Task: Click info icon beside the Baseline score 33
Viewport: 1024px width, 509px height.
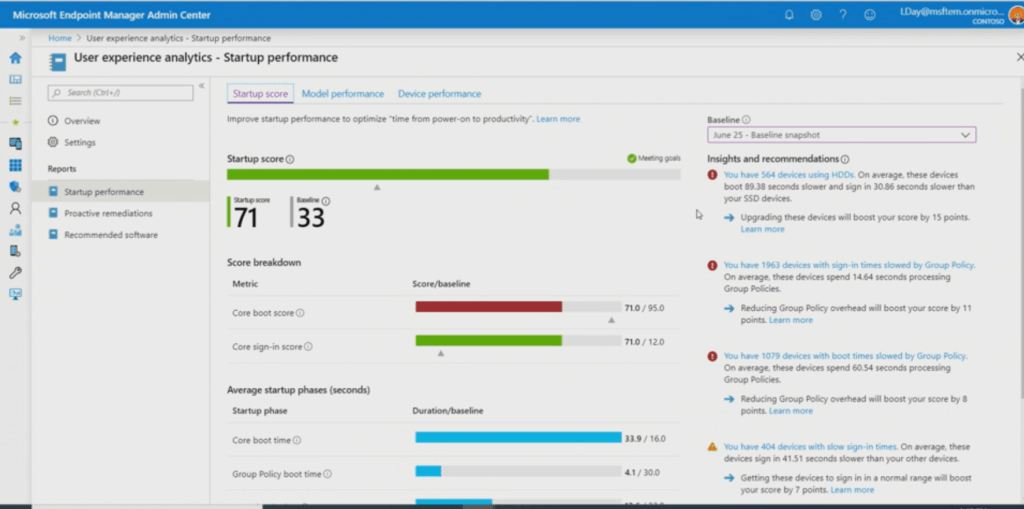Action: 325,201
